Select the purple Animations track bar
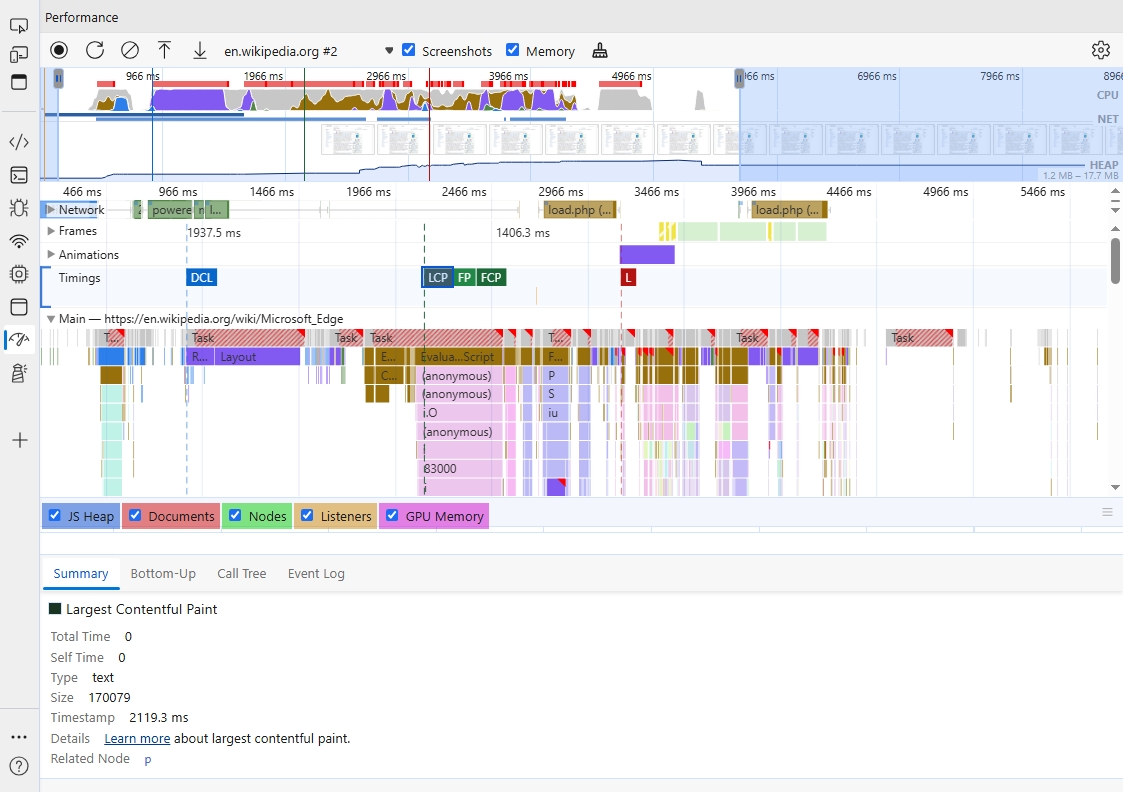Image resolution: width=1123 pixels, height=792 pixels. [647, 254]
